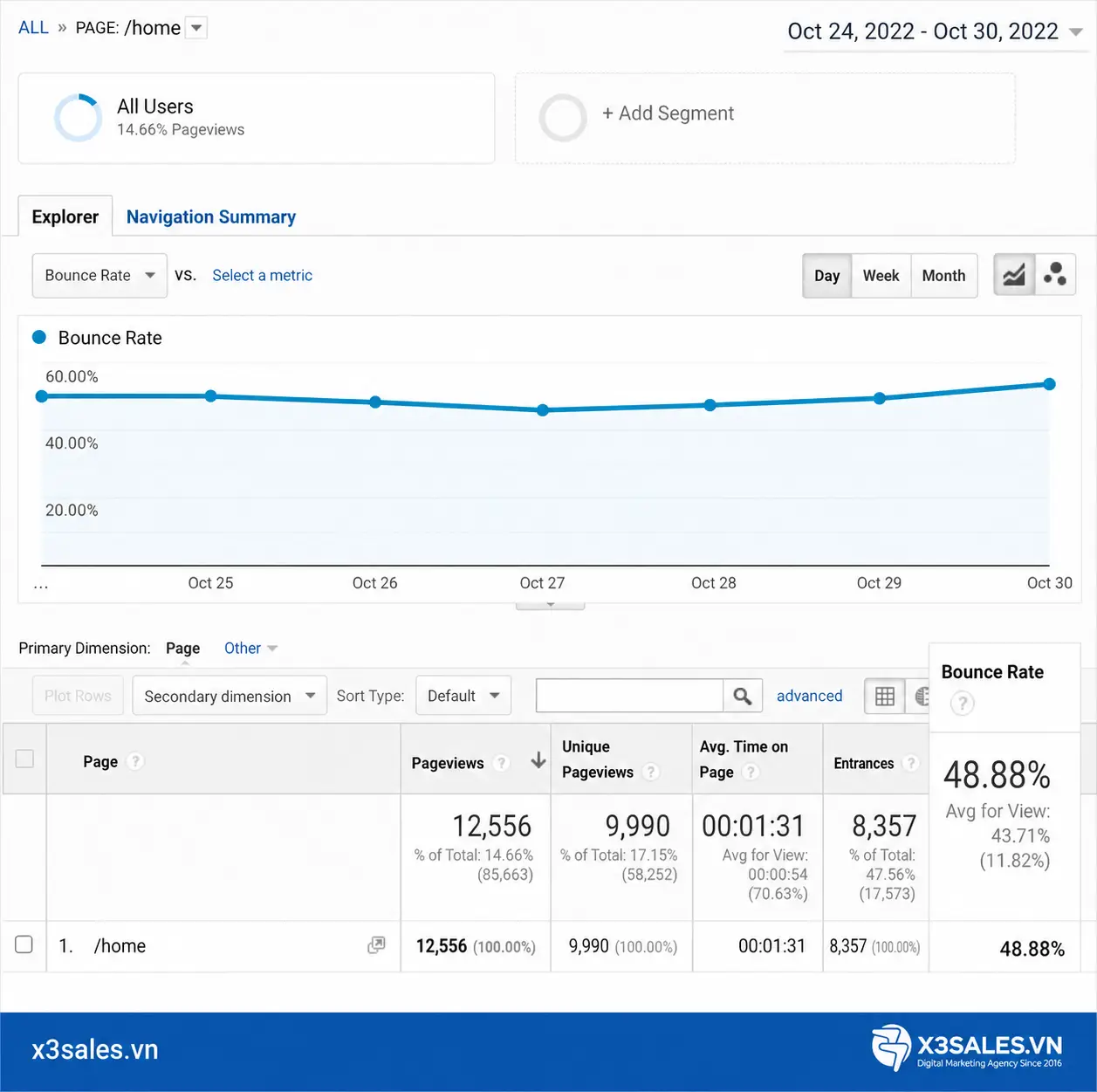Switch to the Explorer tab
Image resolution: width=1097 pixels, height=1092 pixels.
point(65,216)
